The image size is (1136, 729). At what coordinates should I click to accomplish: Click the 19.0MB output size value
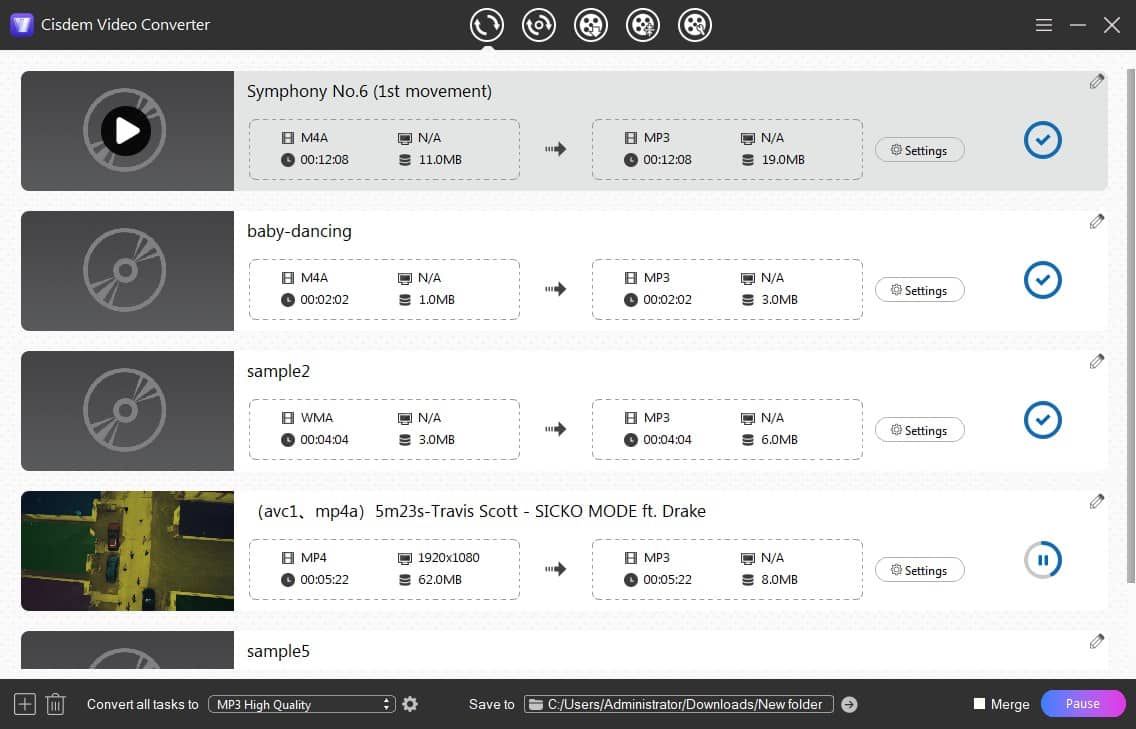[x=782, y=159]
